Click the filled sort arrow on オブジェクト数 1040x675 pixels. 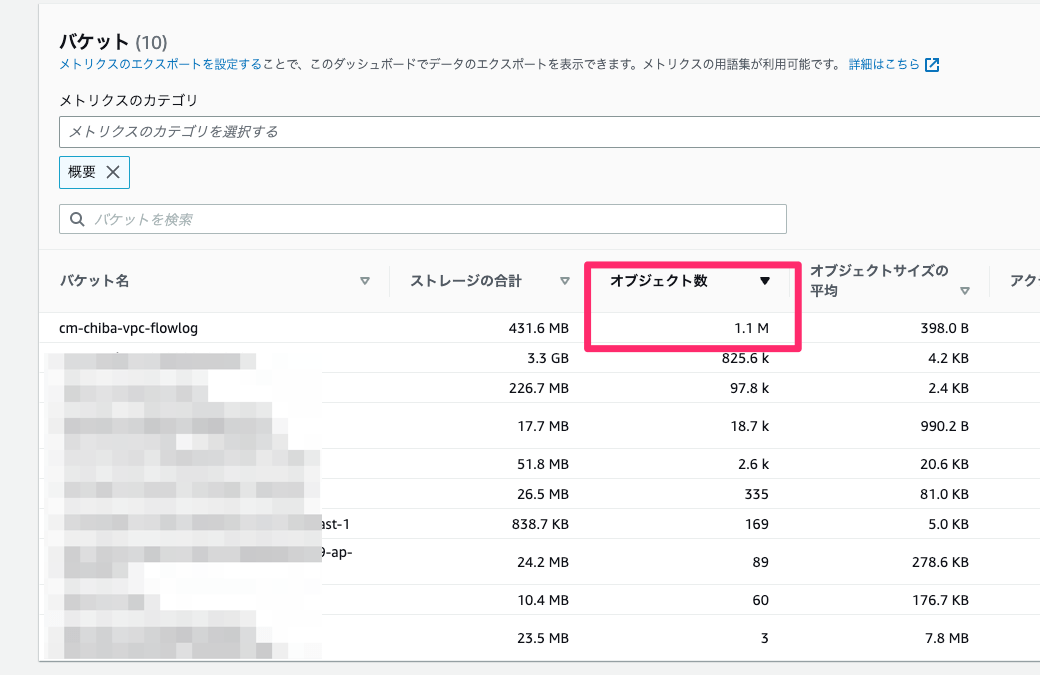(765, 281)
